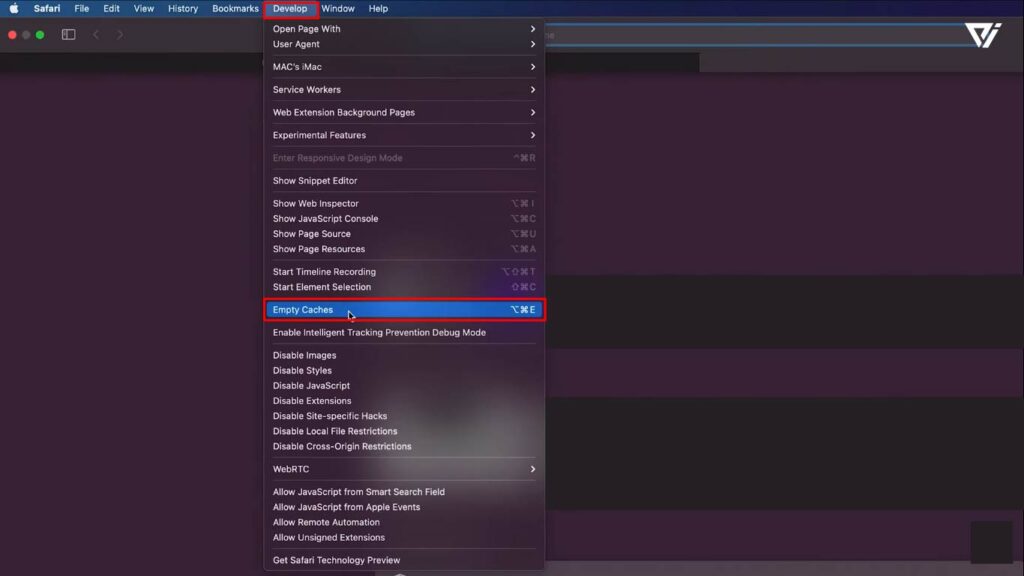
Task: Open the View menu
Action: (144, 8)
